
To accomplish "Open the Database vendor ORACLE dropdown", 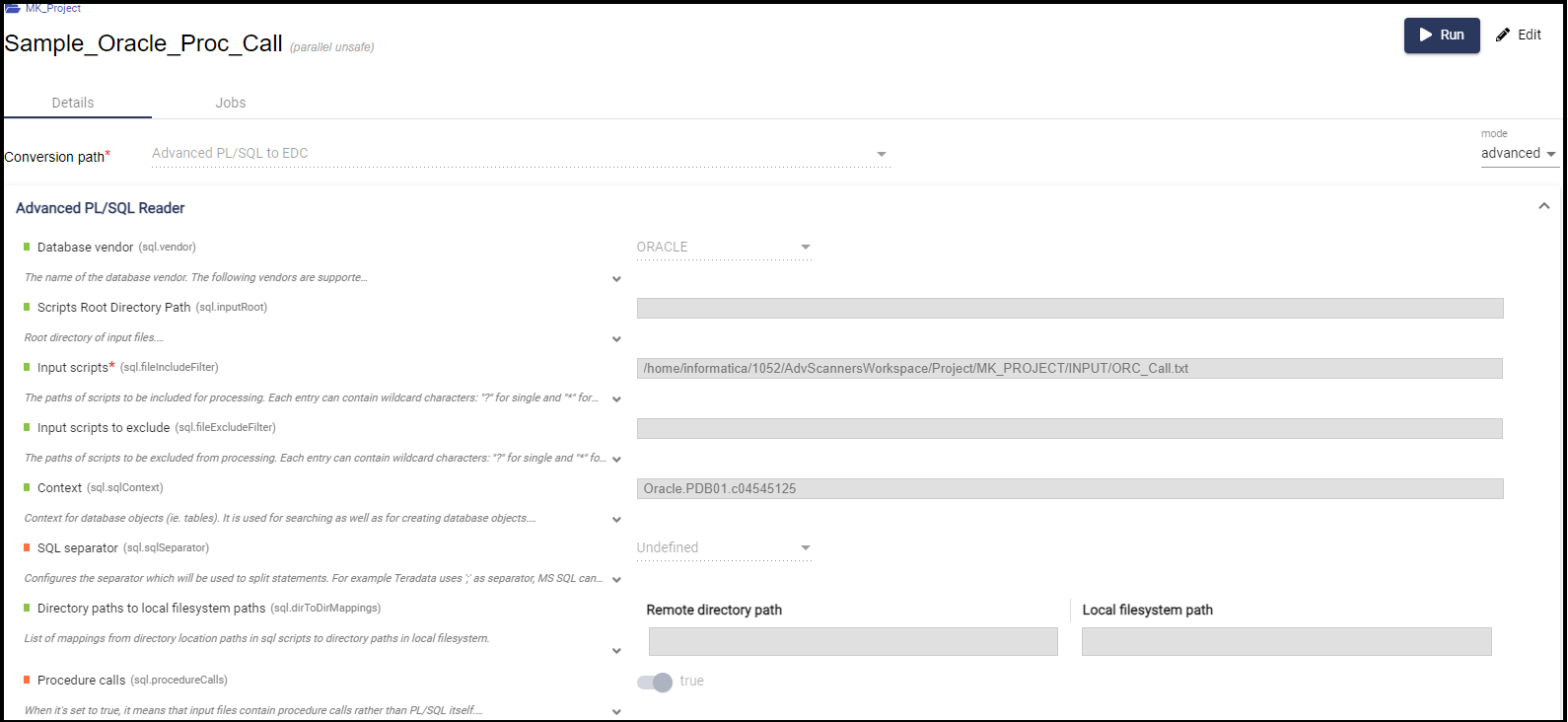I will point(724,248).
